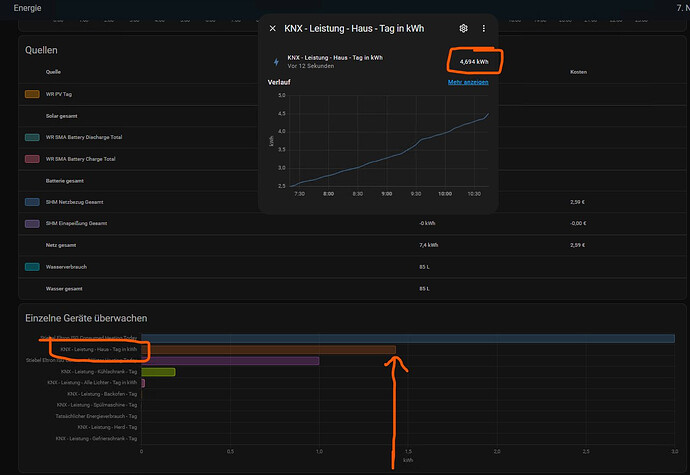The width and height of the screenshot is (690, 475).
Task: Close the KNX Leistung Haus dialog
Action: click(273, 29)
